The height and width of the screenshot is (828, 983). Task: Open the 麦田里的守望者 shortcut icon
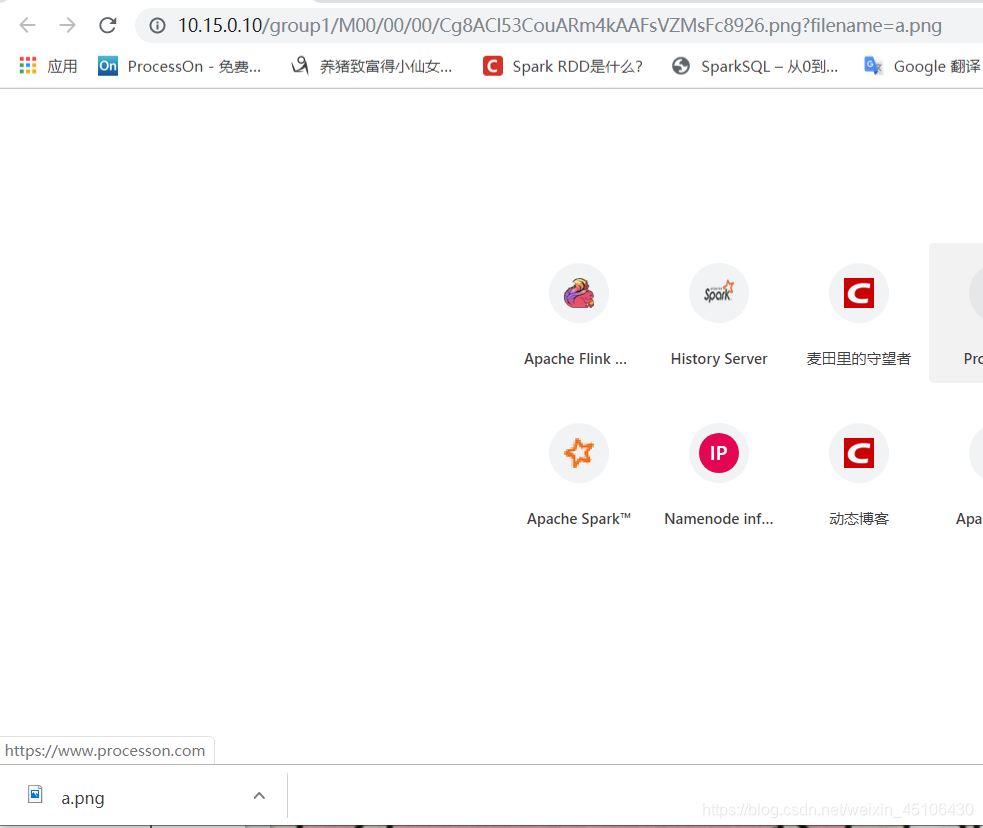pyautogui.click(x=858, y=293)
